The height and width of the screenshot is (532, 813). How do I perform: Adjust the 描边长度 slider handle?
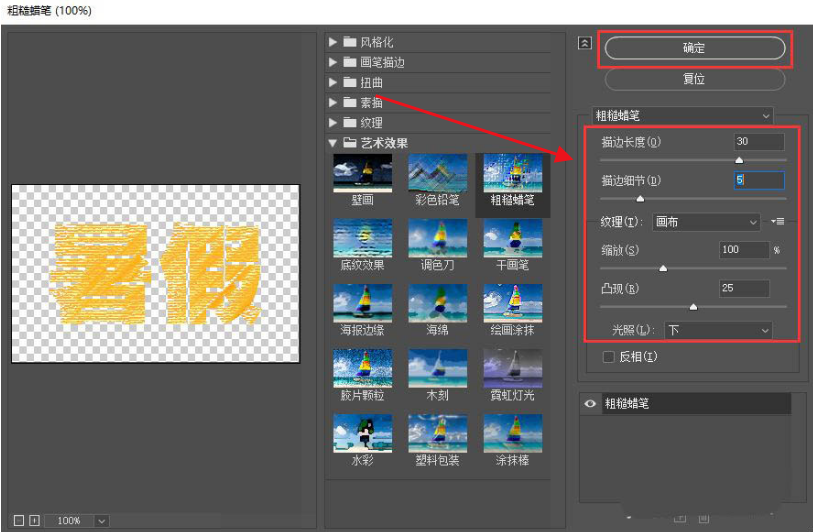739,160
